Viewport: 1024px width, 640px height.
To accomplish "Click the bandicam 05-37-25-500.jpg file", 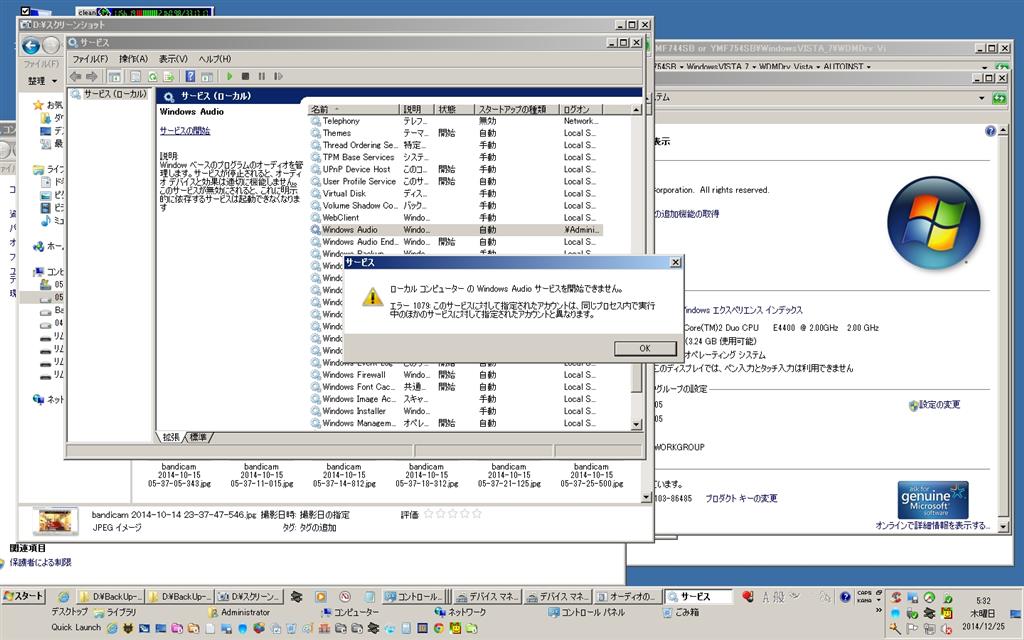I will pos(592,475).
